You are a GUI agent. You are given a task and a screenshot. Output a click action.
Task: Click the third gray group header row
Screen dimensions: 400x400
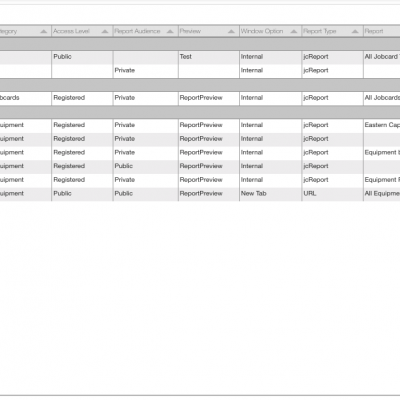click(x=200, y=112)
